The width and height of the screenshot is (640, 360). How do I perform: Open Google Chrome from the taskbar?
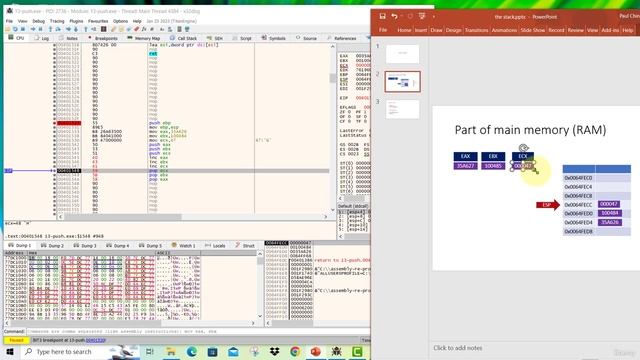(295, 352)
